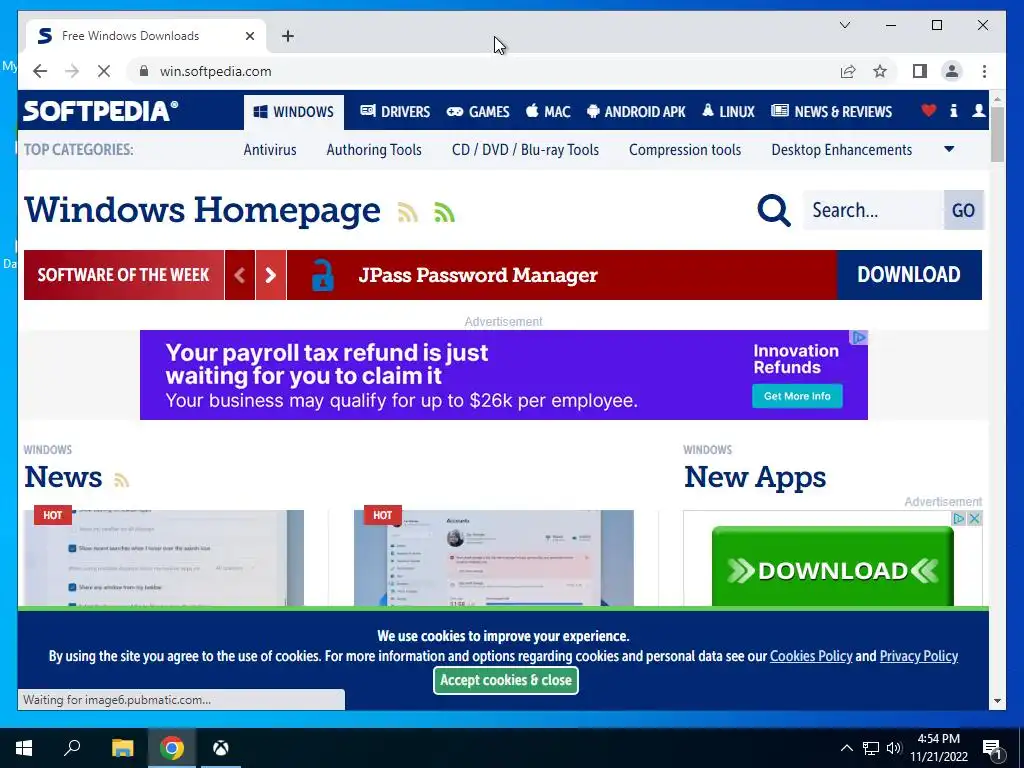1024x768 pixels.
Task: Open the Compression tools category
Action: coord(685,150)
